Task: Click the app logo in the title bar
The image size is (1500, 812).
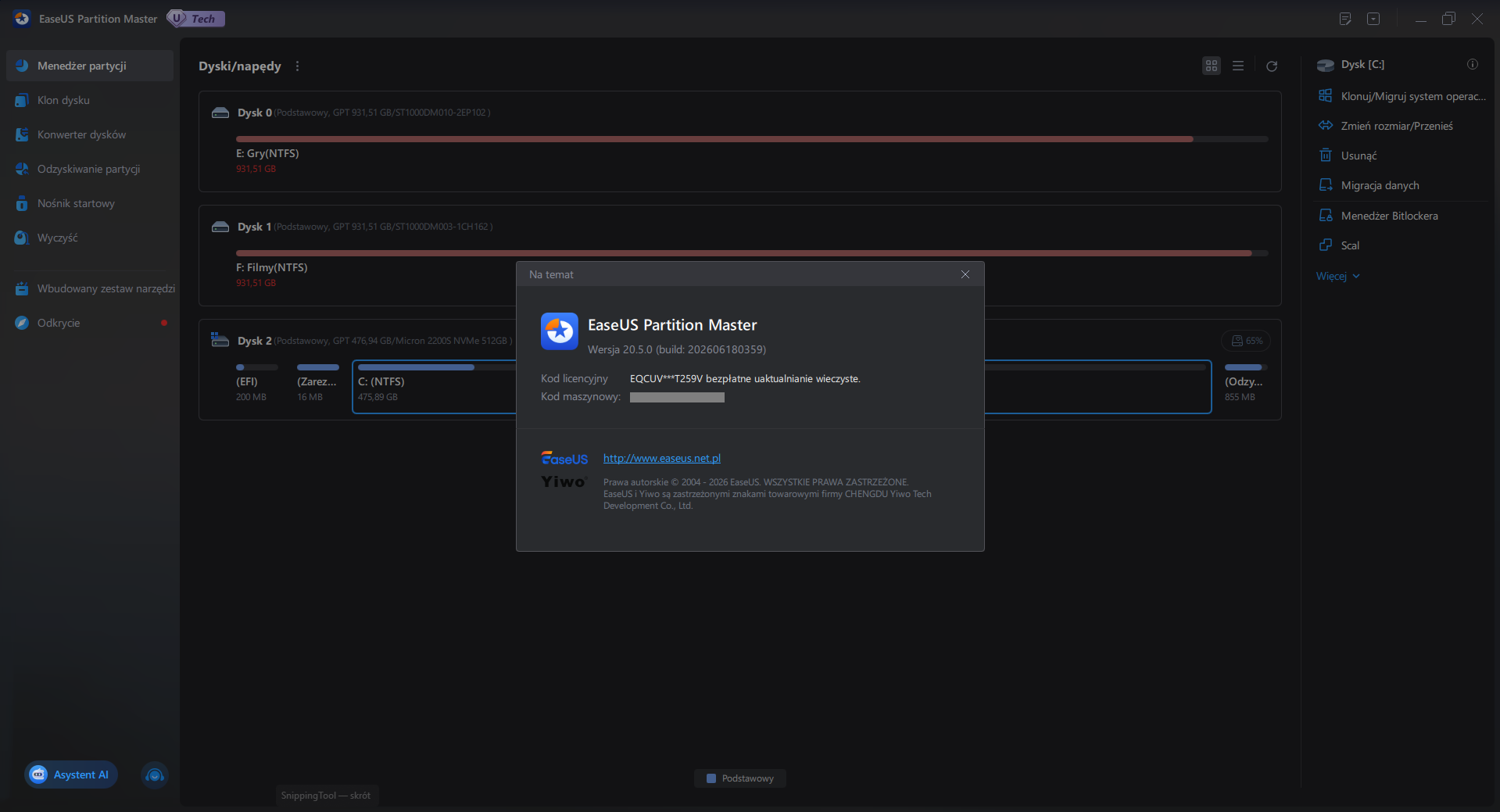Action: coord(22,19)
